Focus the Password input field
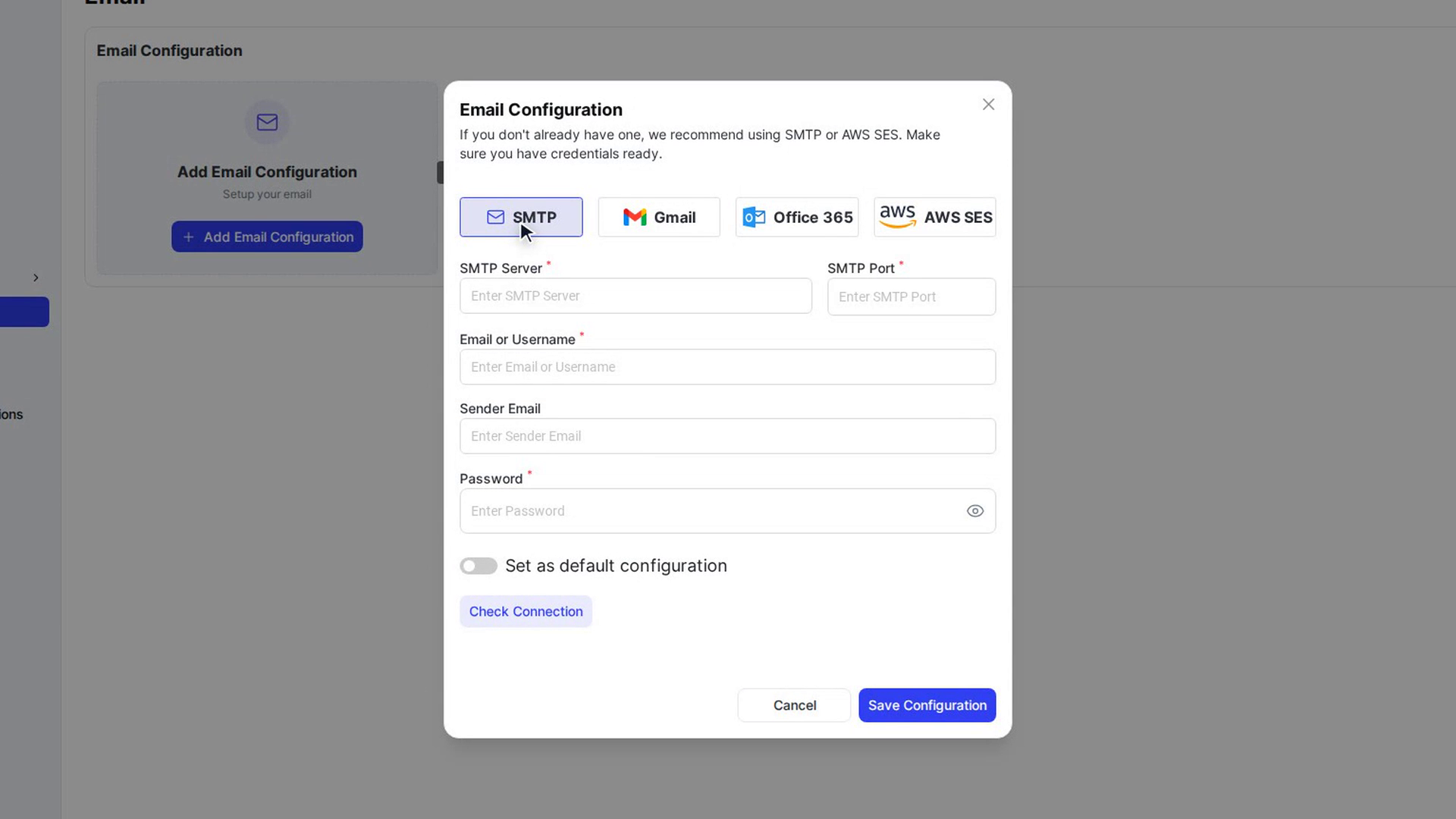 click(727, 511)
